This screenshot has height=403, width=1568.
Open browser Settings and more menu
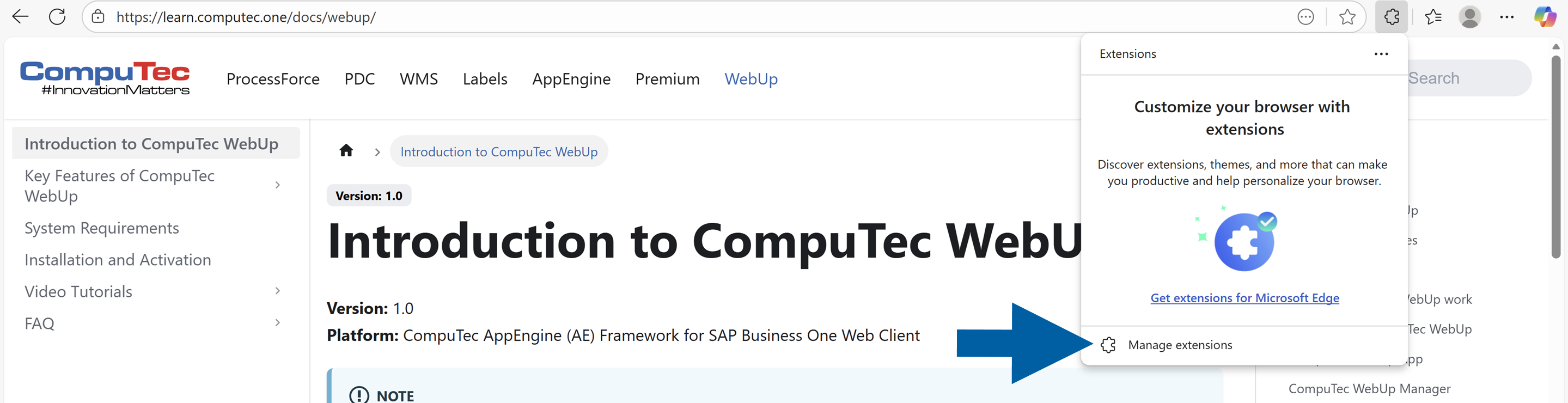pyautogui.click(x=1506, y=17)
